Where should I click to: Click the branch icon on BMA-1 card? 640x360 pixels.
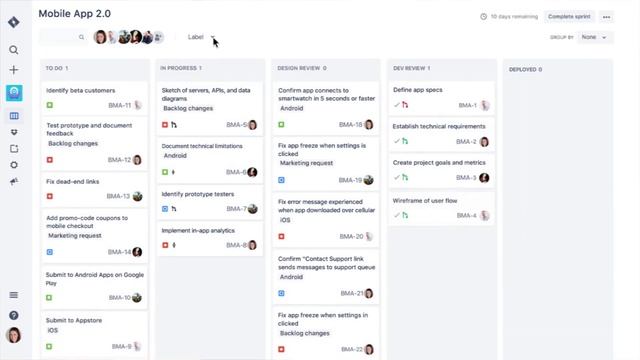click(x=405, y=105)
